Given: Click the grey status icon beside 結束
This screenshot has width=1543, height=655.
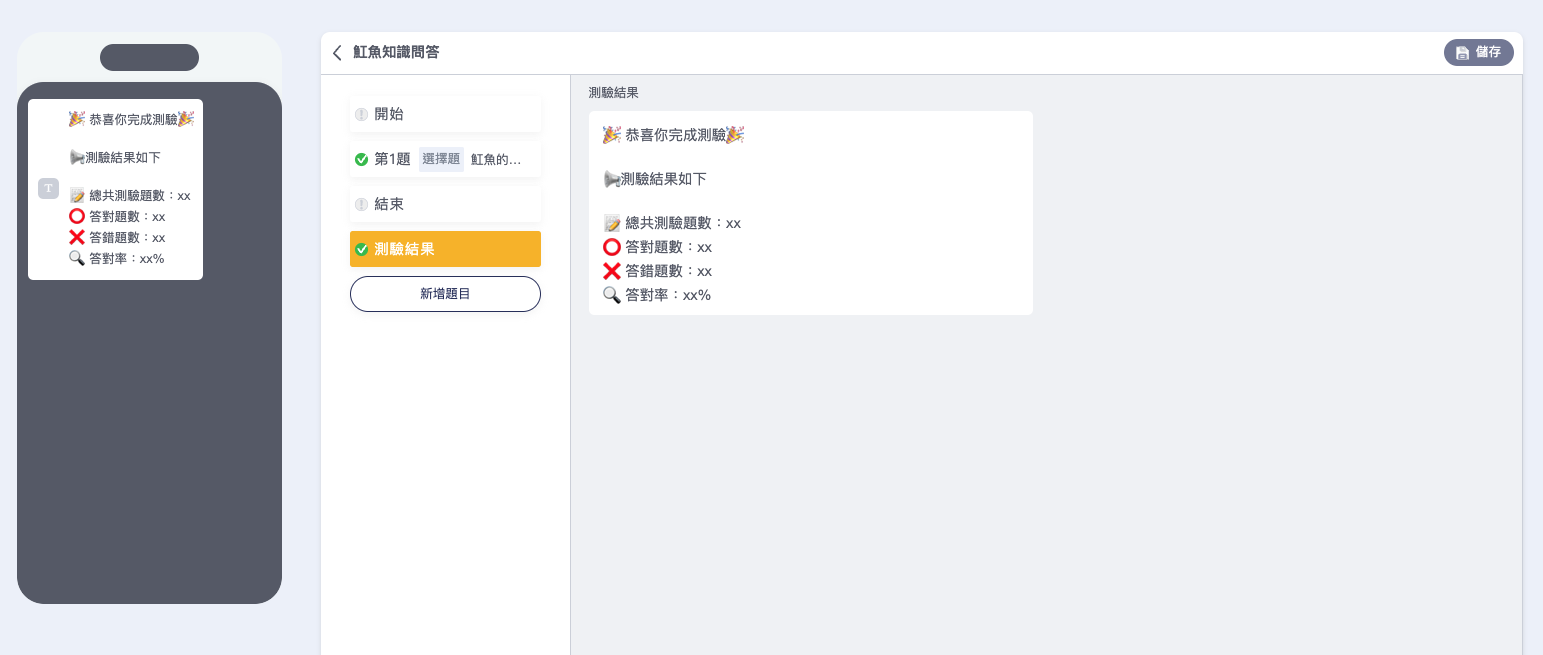Looking at the screenshot, I should (x=361, y=204).
